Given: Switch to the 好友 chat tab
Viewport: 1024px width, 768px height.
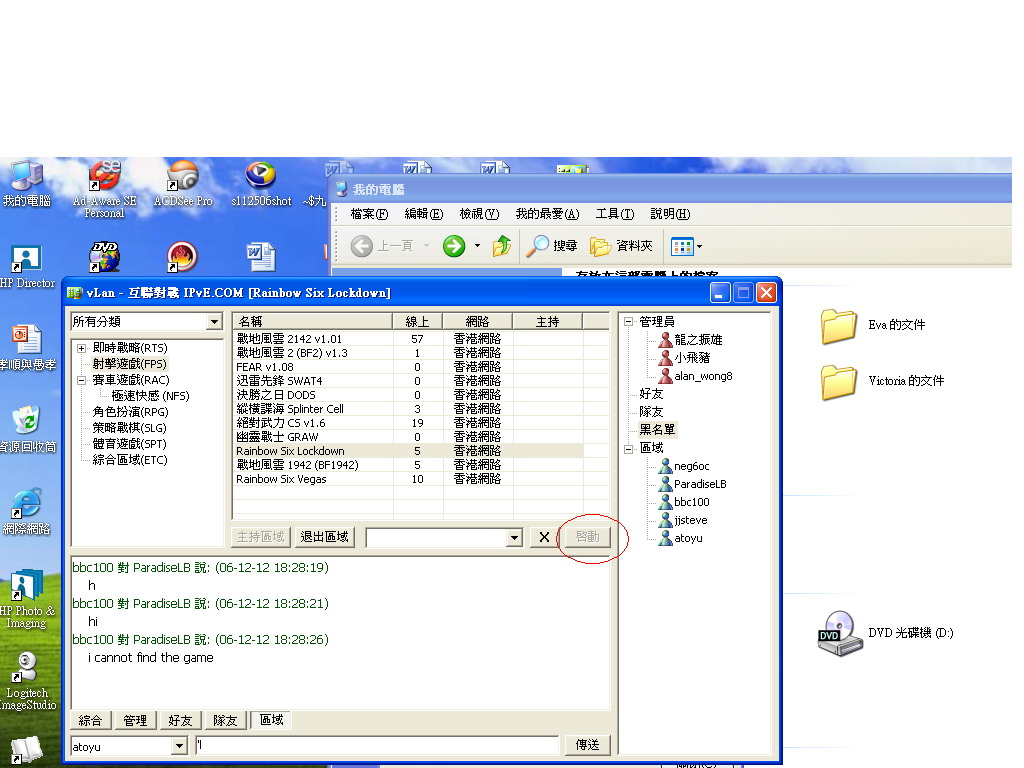Looking at the screenshot, I should pyautogui.click(x=180, y=720).
